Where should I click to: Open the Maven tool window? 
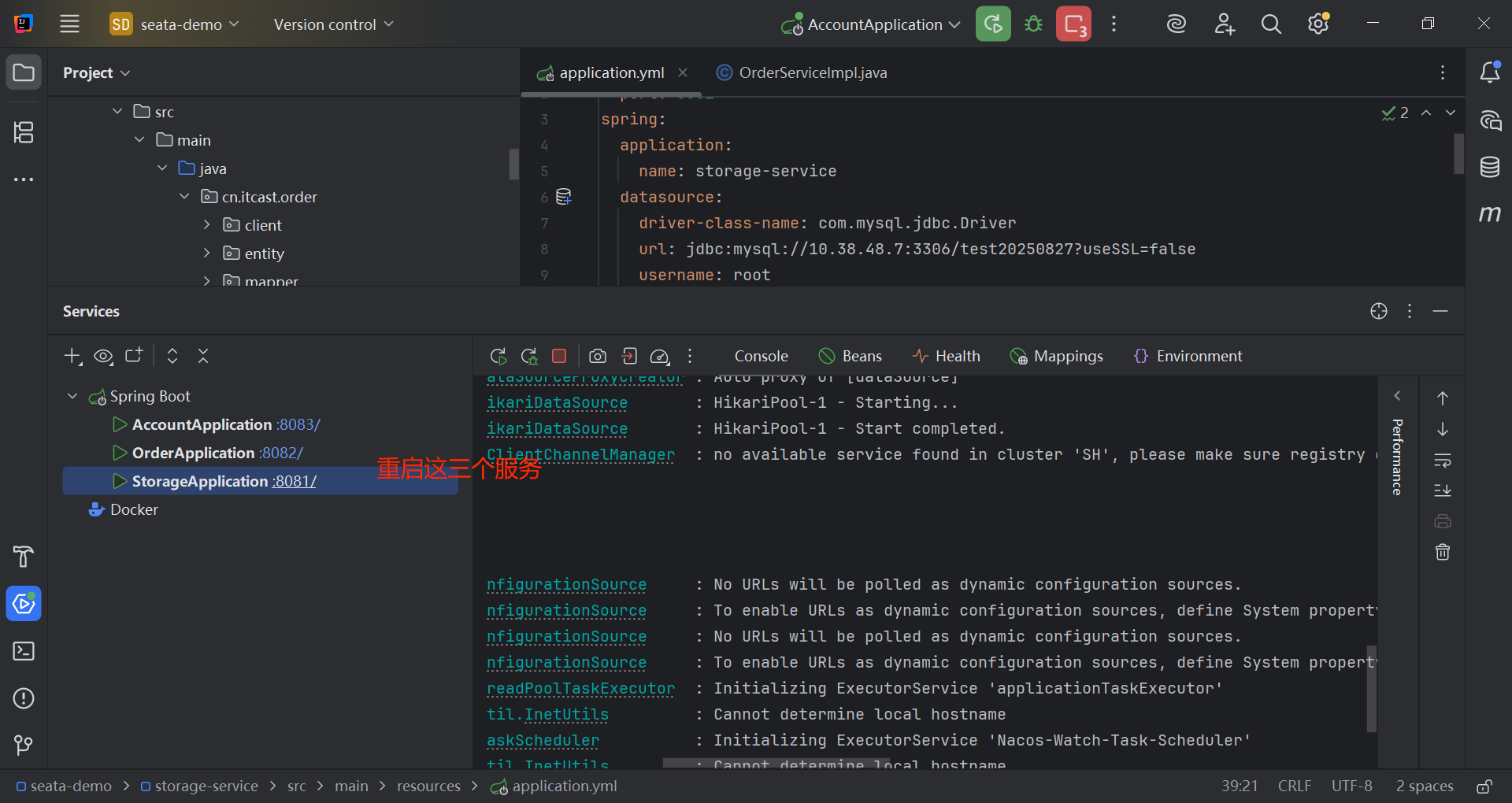tap(1490, 213)
